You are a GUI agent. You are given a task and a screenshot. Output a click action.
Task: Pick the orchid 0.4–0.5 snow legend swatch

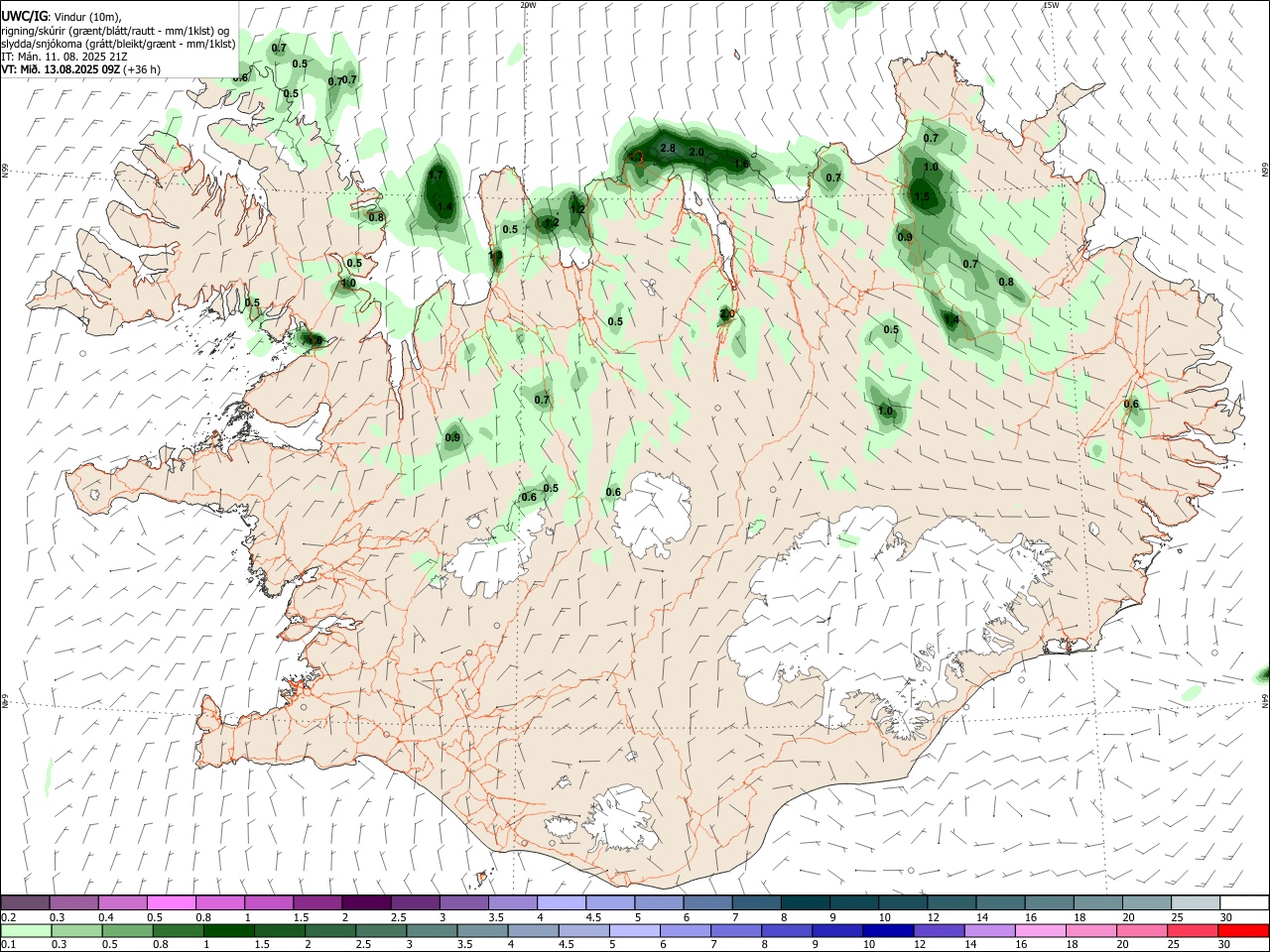coord(123,903)
